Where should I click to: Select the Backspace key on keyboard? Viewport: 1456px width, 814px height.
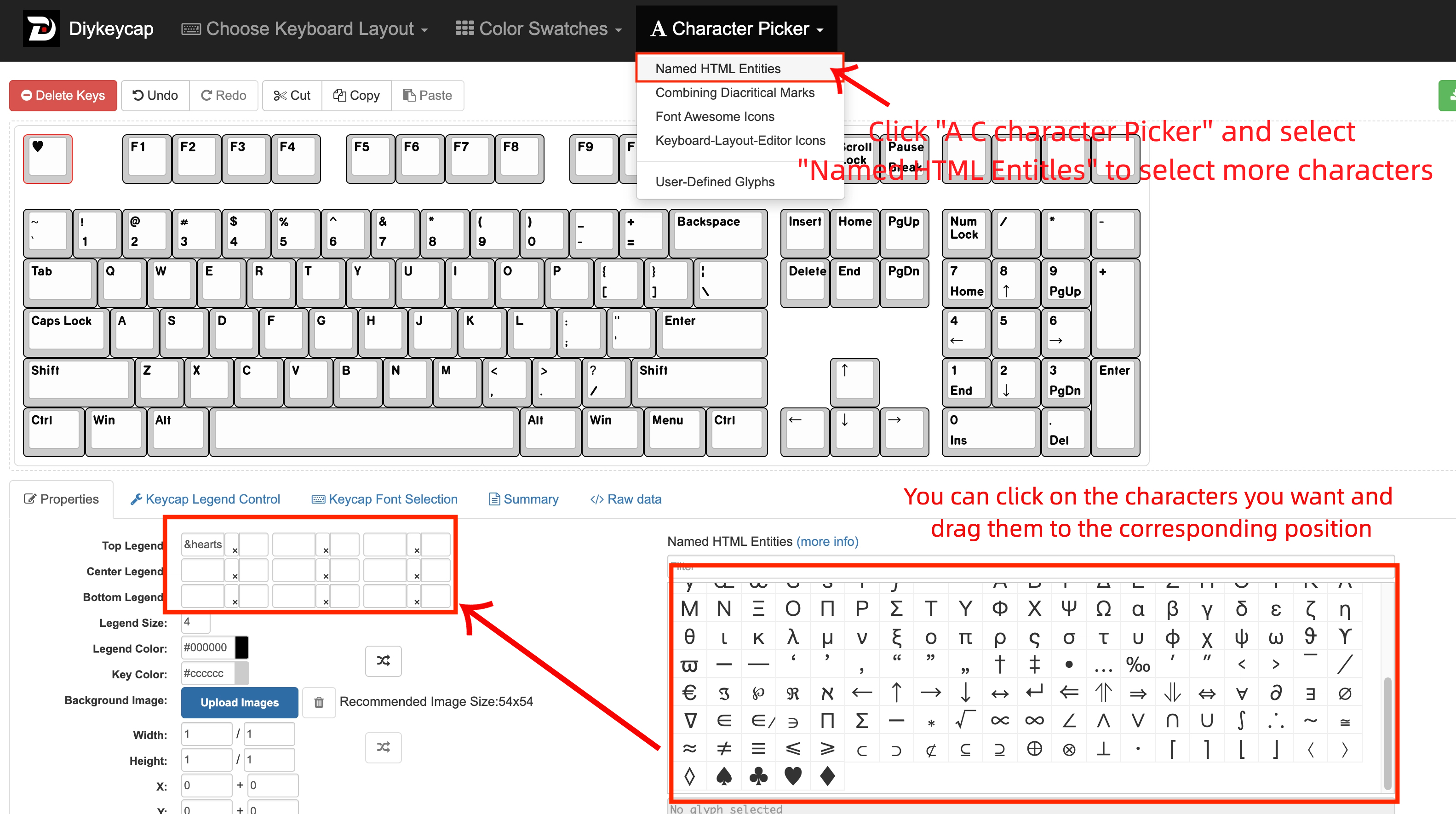718,233
